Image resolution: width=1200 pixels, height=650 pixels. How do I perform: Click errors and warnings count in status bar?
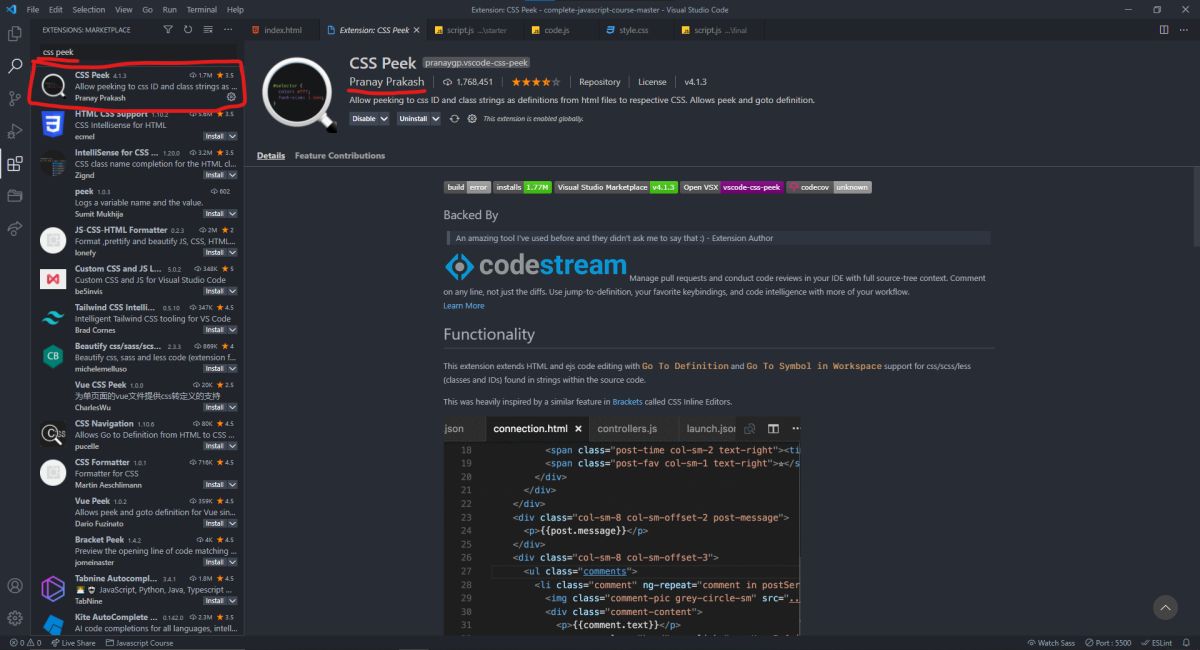[x=25, y=643]
